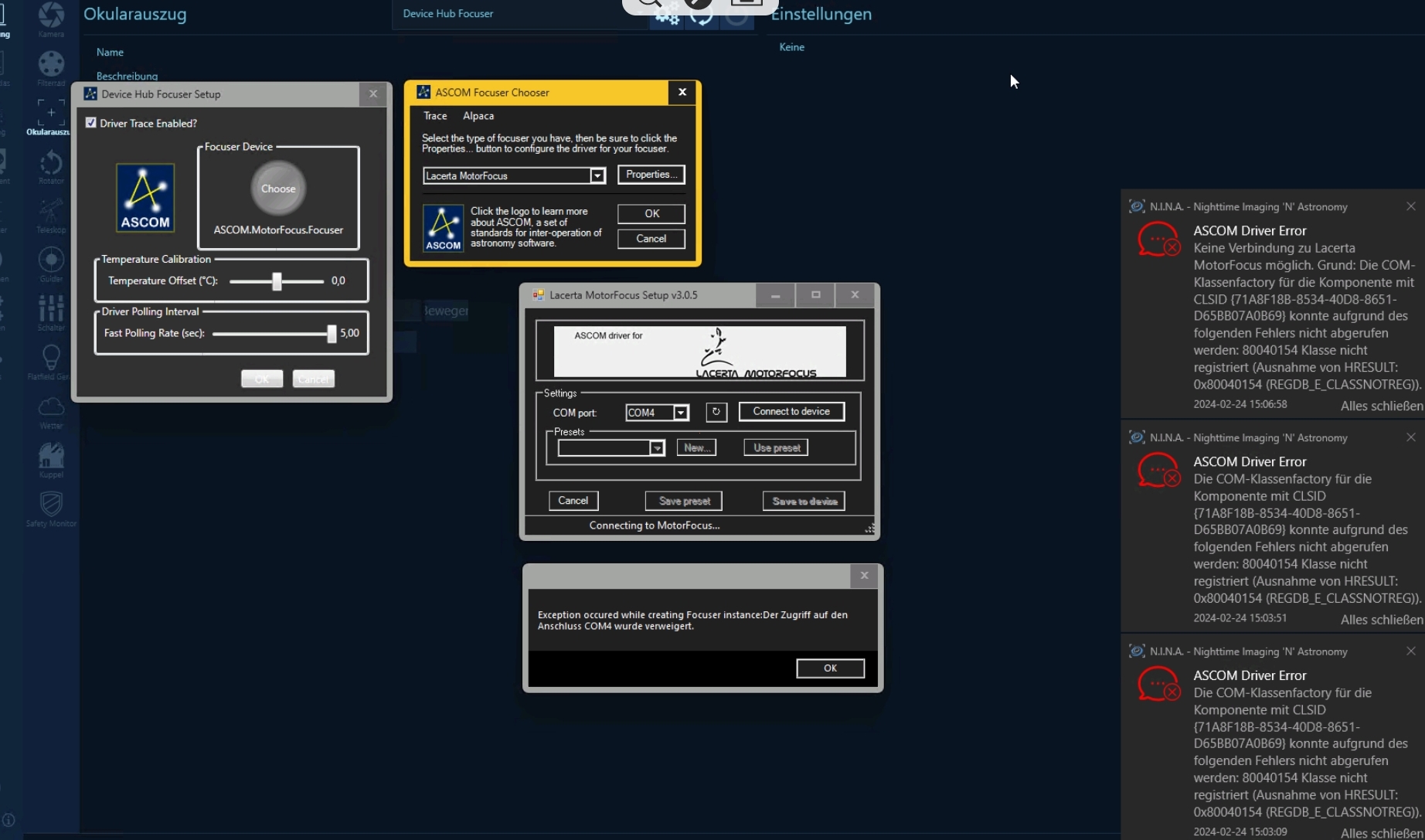This screenshot has width=1425, height=840.
Task: Click the ASCOM.MotorFocus.Focuser device label
Action: pyautogui.click(x=278, y=230)
